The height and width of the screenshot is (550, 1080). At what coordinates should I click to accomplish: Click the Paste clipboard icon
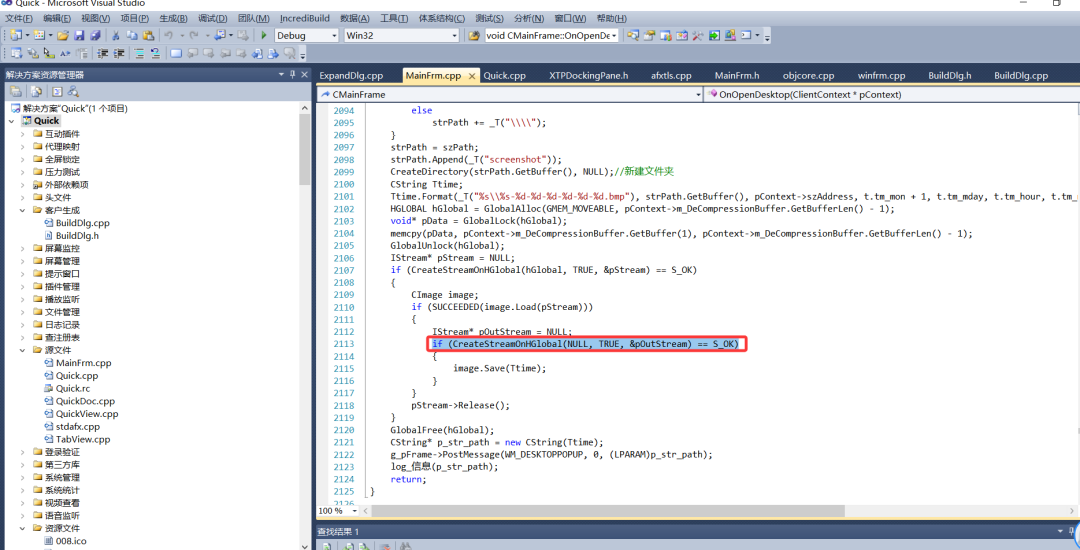[146, 35]
